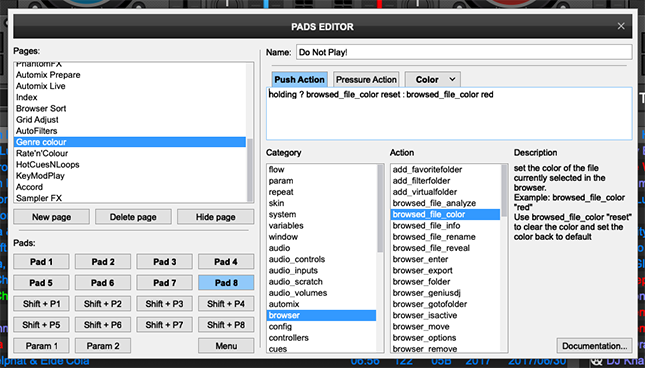Viewport: 645px width, 368px height.
Task: Pick the browsed_file_color action
Action: [445, 214]
